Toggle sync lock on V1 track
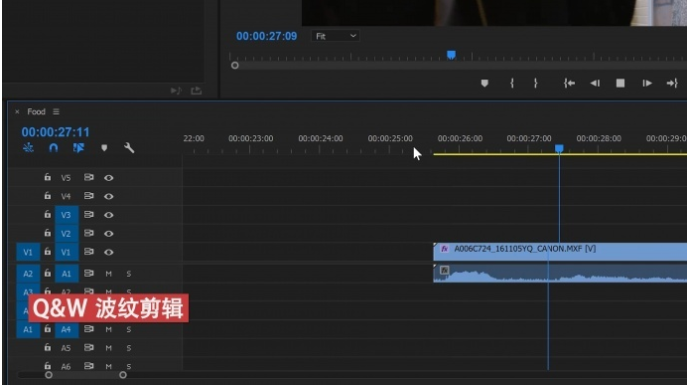The image size is (690, 386). [x=89, y=252]
